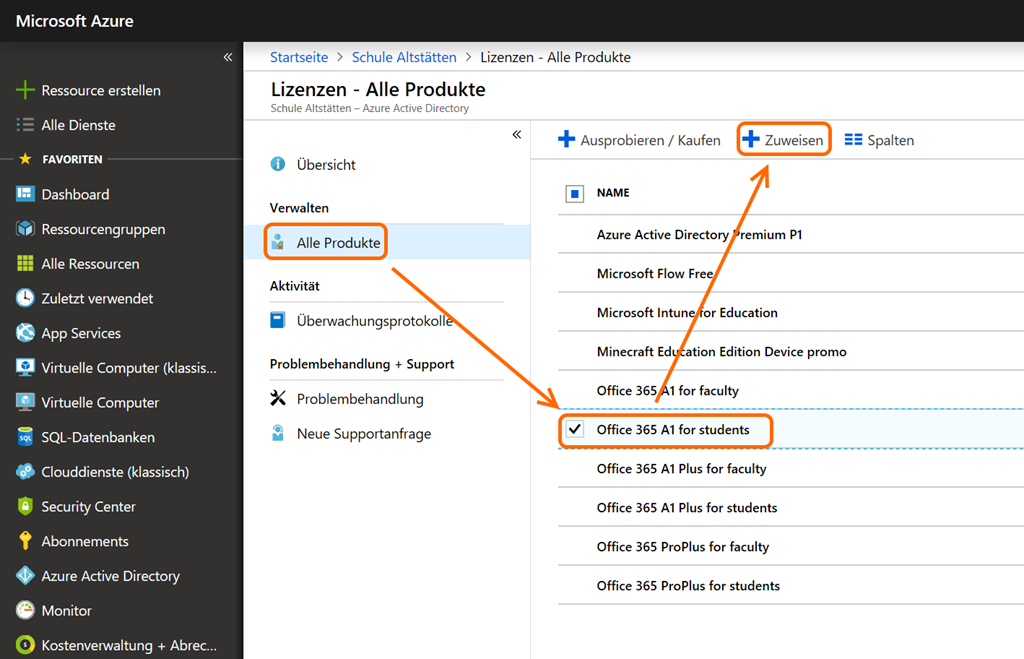Click the Alle Ressourcen grid icon
Viewport: 1024px width, 659px height.
click(25, 264)
